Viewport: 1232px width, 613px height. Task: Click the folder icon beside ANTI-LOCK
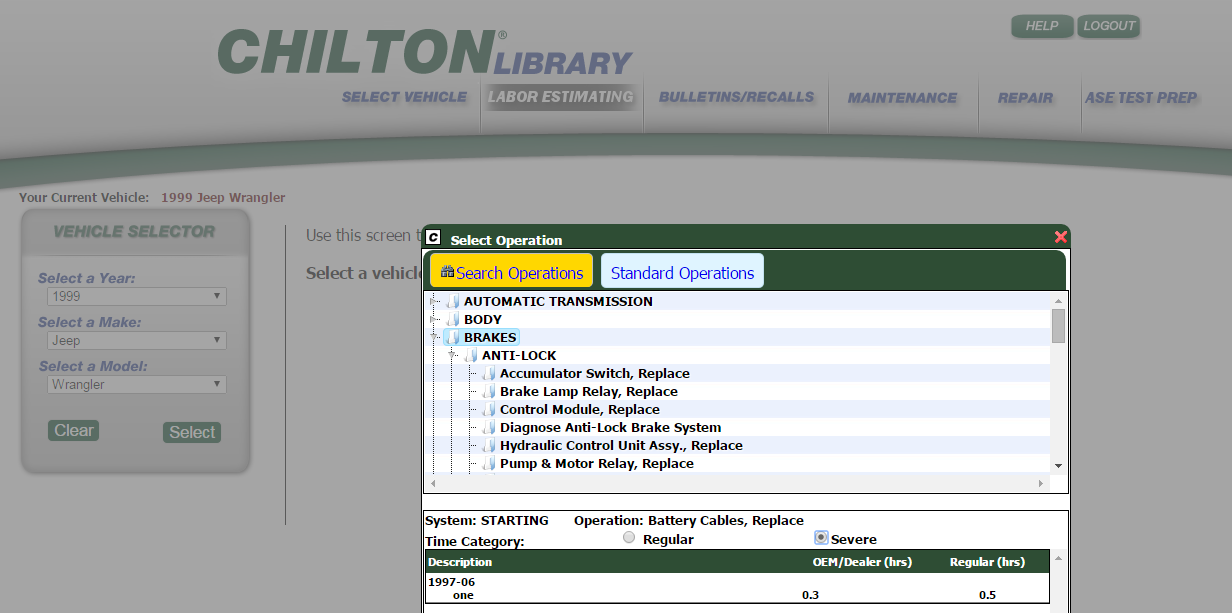click(471, 355)
